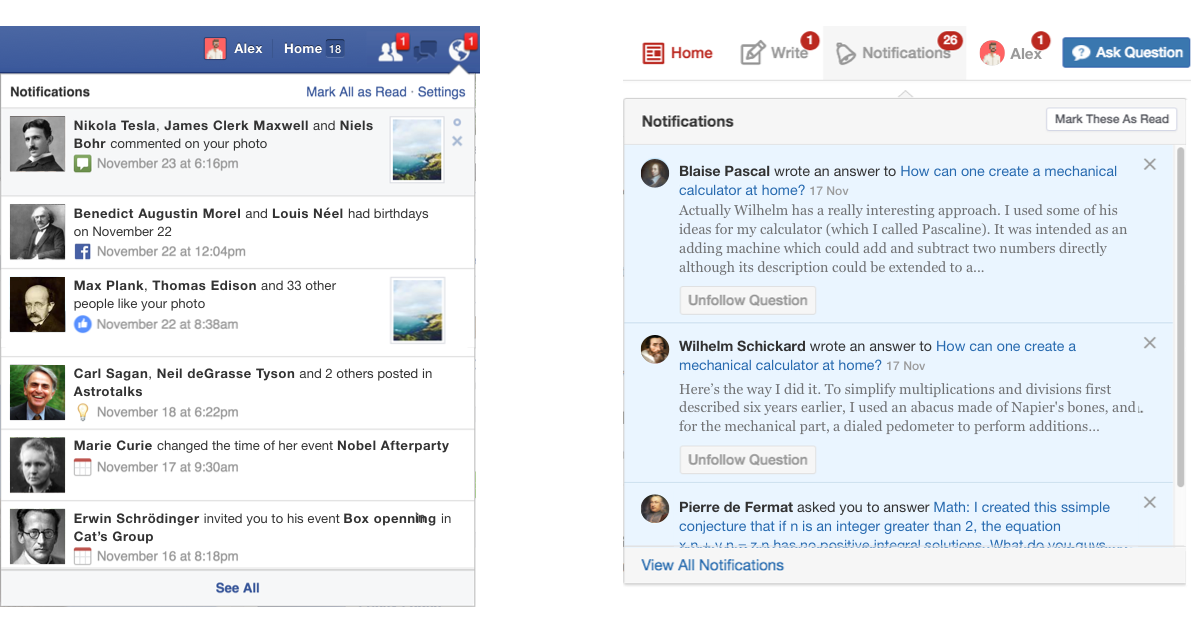Dismiss Wilhelm Schickard notification with X
The width and height of the screenshot is (1192, 630).
1149,343
